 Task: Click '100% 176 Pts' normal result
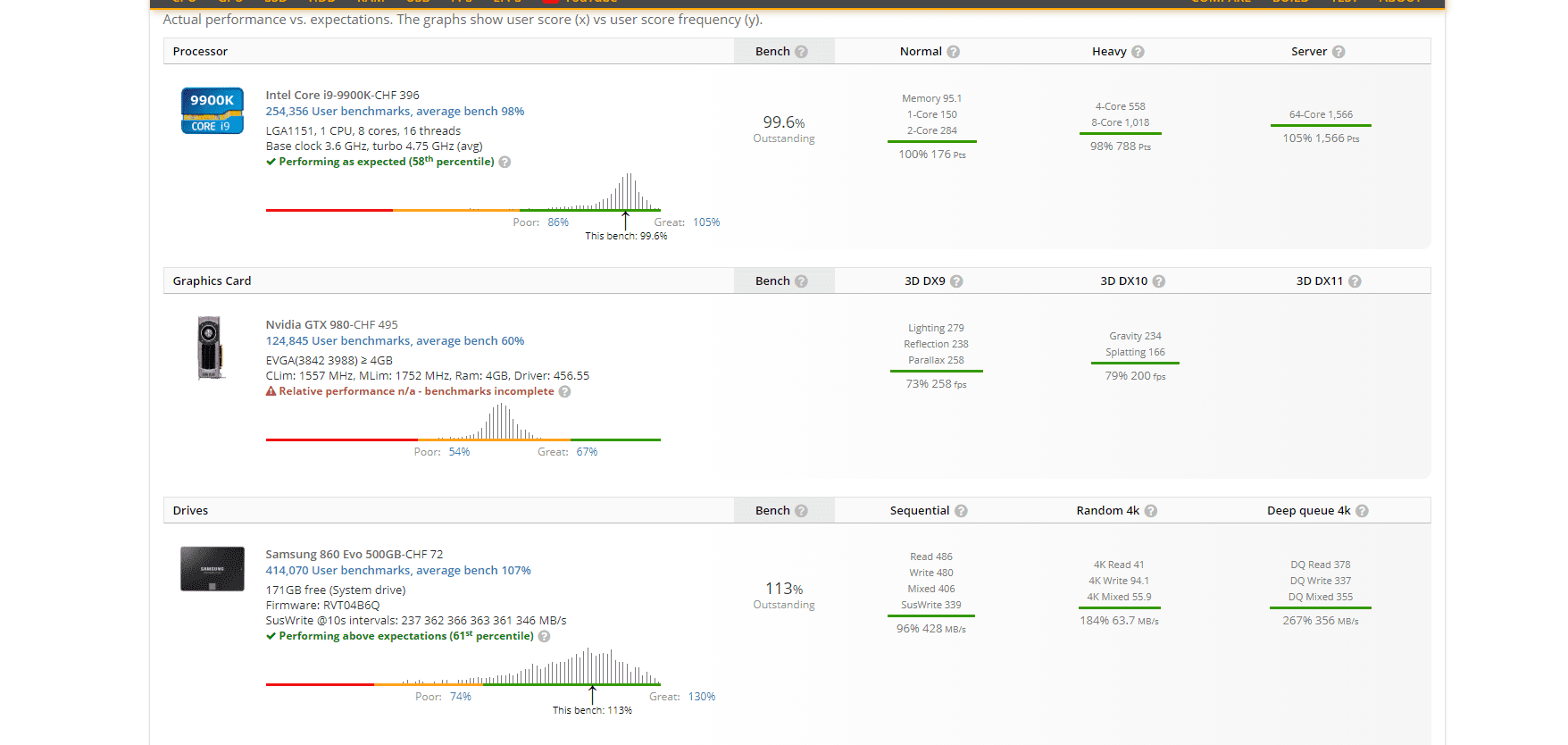coord(932,155)
